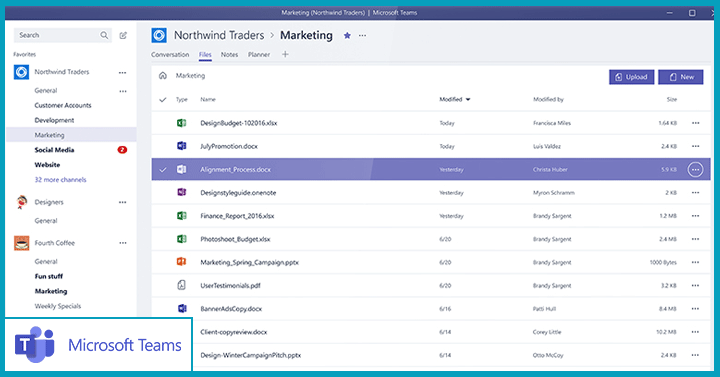Click Excel icon for Photoshoot_Budget.xlsx
The image size is (720, 377).
coord(182,239)
